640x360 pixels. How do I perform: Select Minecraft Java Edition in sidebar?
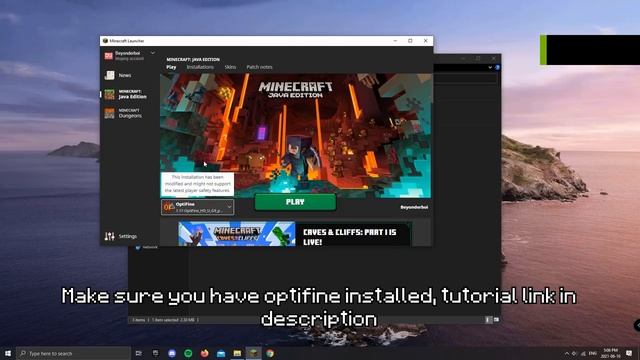(126, 94)
